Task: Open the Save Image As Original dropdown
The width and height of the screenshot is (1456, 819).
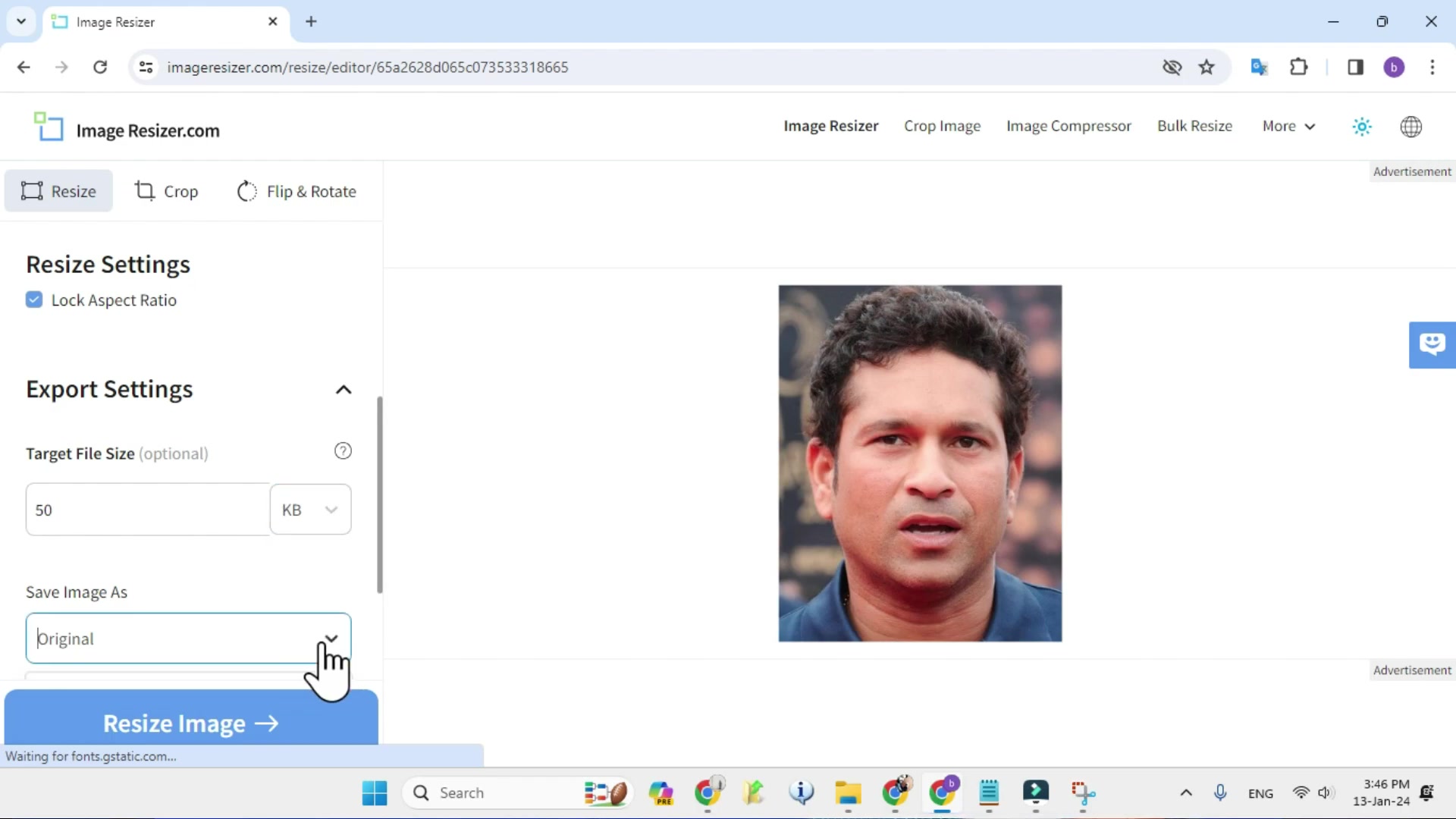Action: point(188,639)
